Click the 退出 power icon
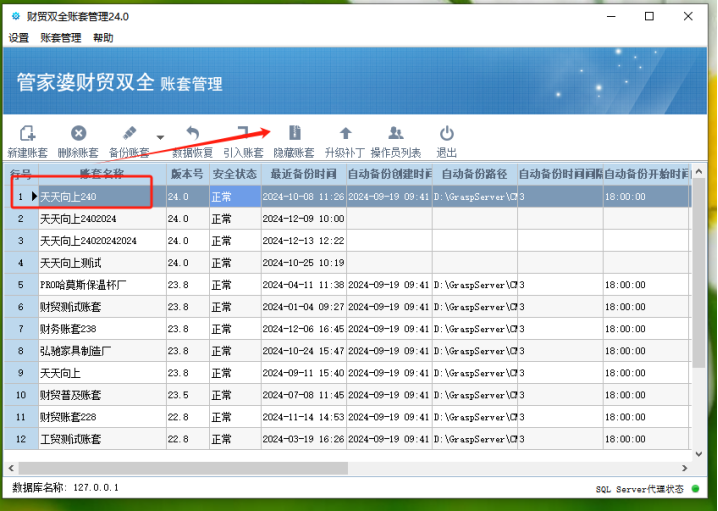 click(446, 133)
